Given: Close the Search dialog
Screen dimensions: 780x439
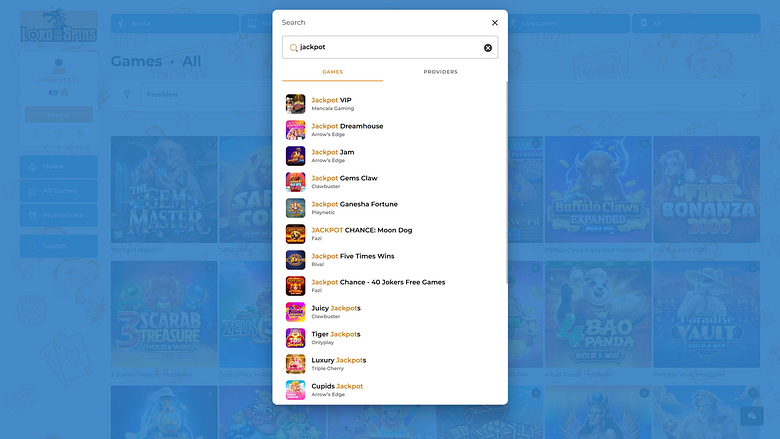Looking at the screenshot, I should pyautogui.click(x=494, y=23).
